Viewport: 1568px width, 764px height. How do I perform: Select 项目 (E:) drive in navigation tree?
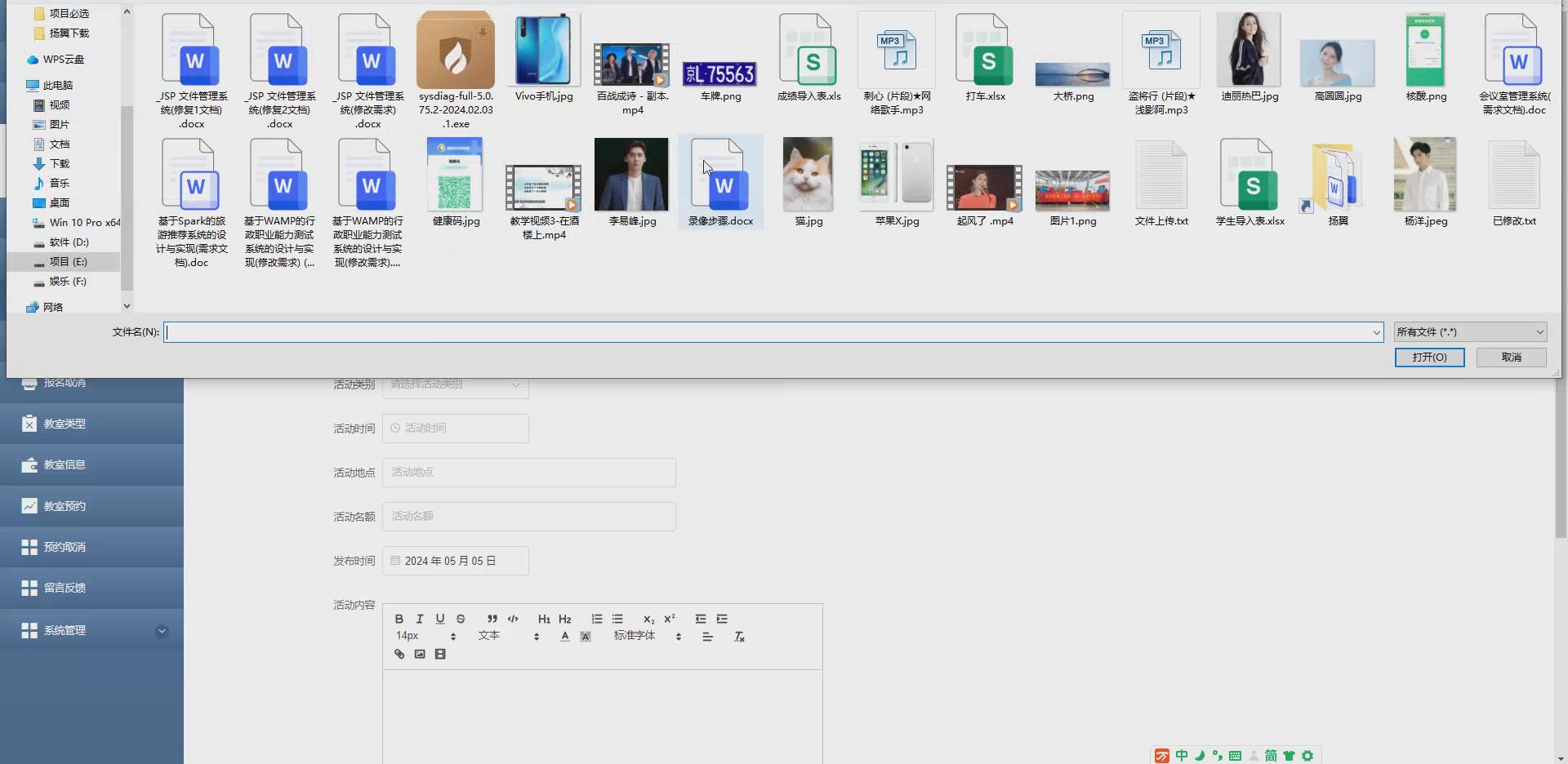[69, 262]
